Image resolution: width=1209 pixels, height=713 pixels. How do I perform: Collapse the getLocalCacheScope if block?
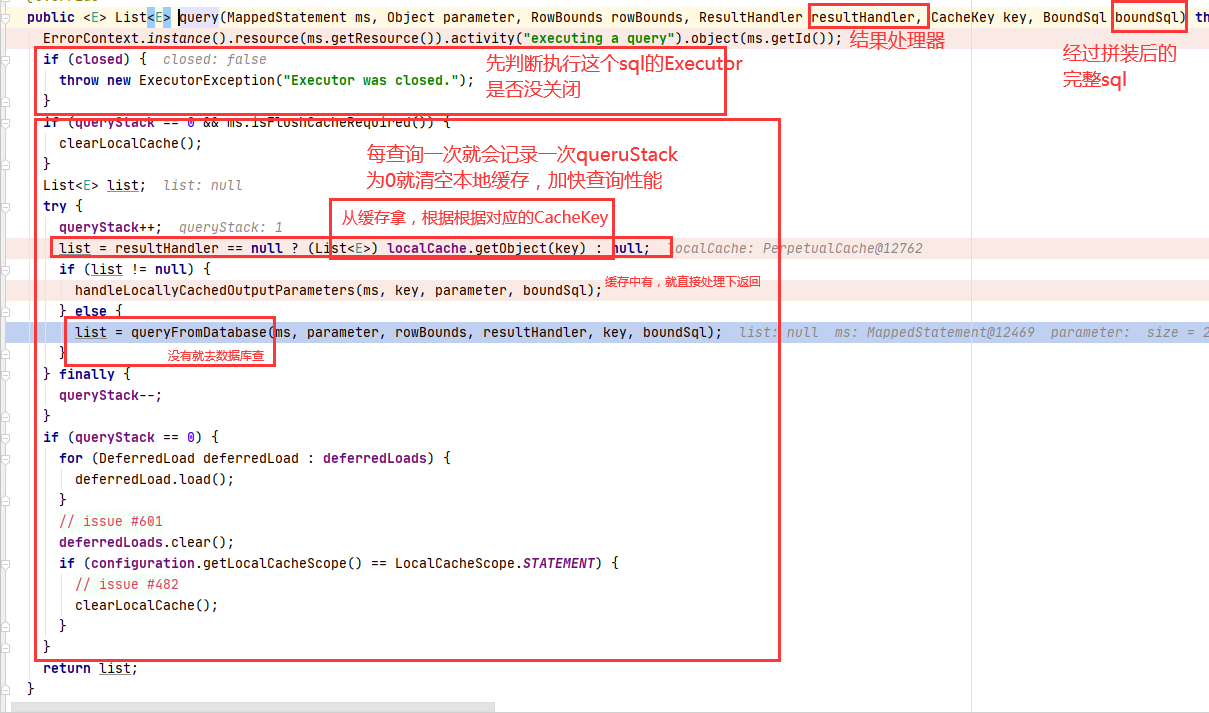[6, 563]
